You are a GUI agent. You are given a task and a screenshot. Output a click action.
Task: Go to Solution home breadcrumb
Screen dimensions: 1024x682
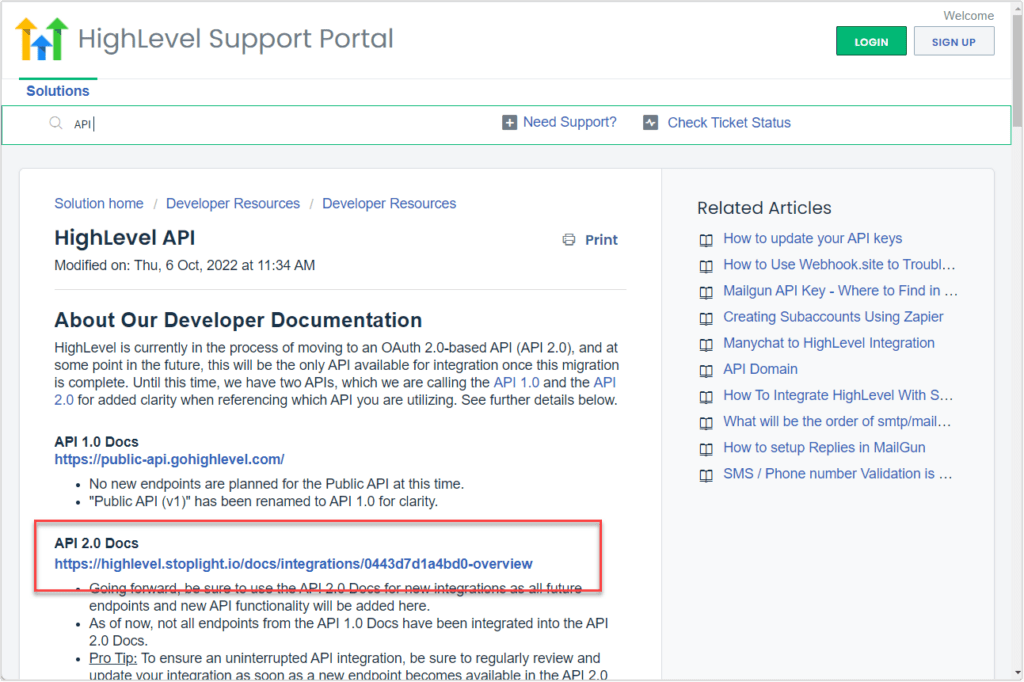pyautogui.click(x=99, y=203)
